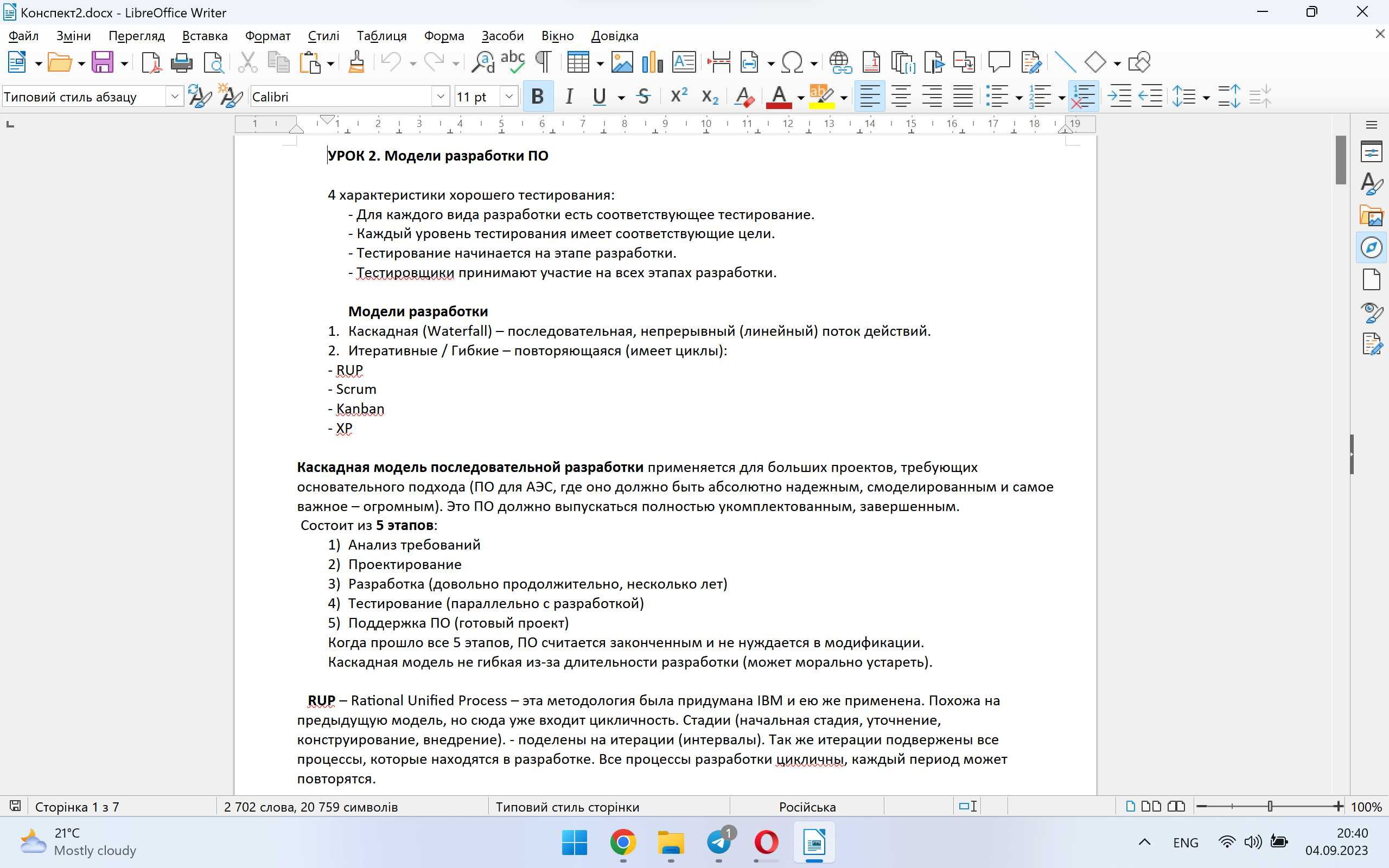Click the Save document icon
1389x868 pixels.
[x=103, y=62]
